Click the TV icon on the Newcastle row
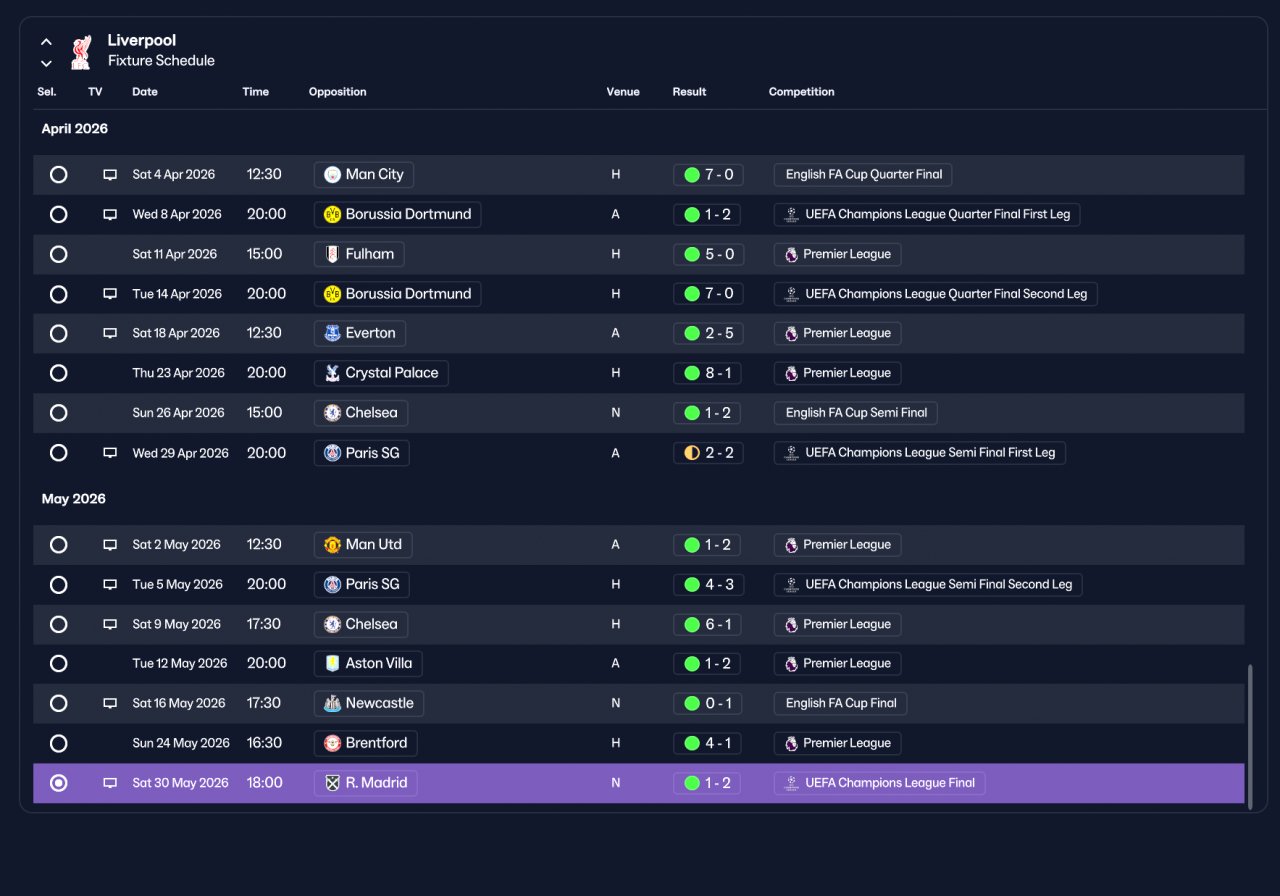This screenshot has width=1280, height=896. [x=110, y=703]
